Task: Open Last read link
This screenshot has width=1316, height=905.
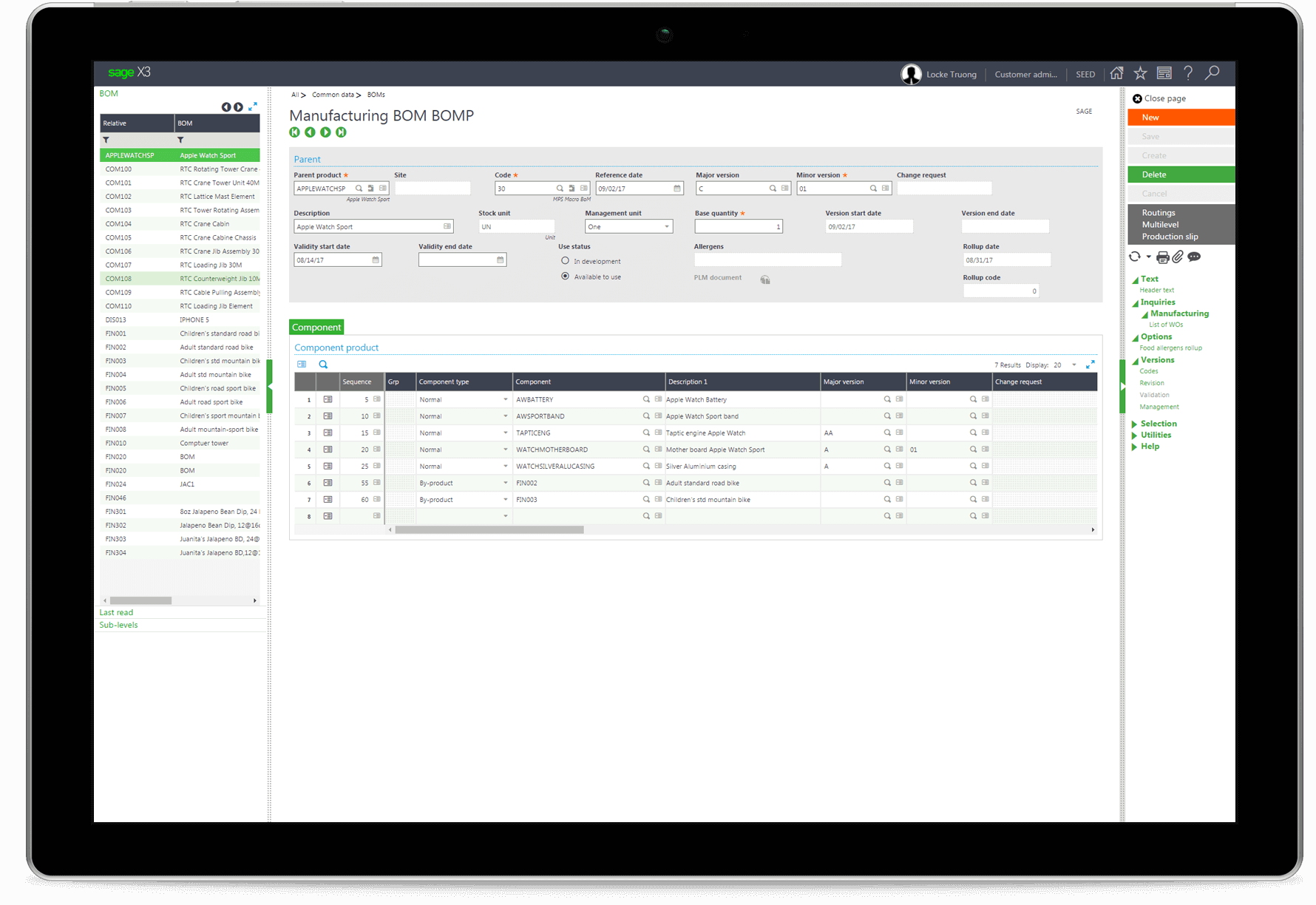Action: click(116, 612)
